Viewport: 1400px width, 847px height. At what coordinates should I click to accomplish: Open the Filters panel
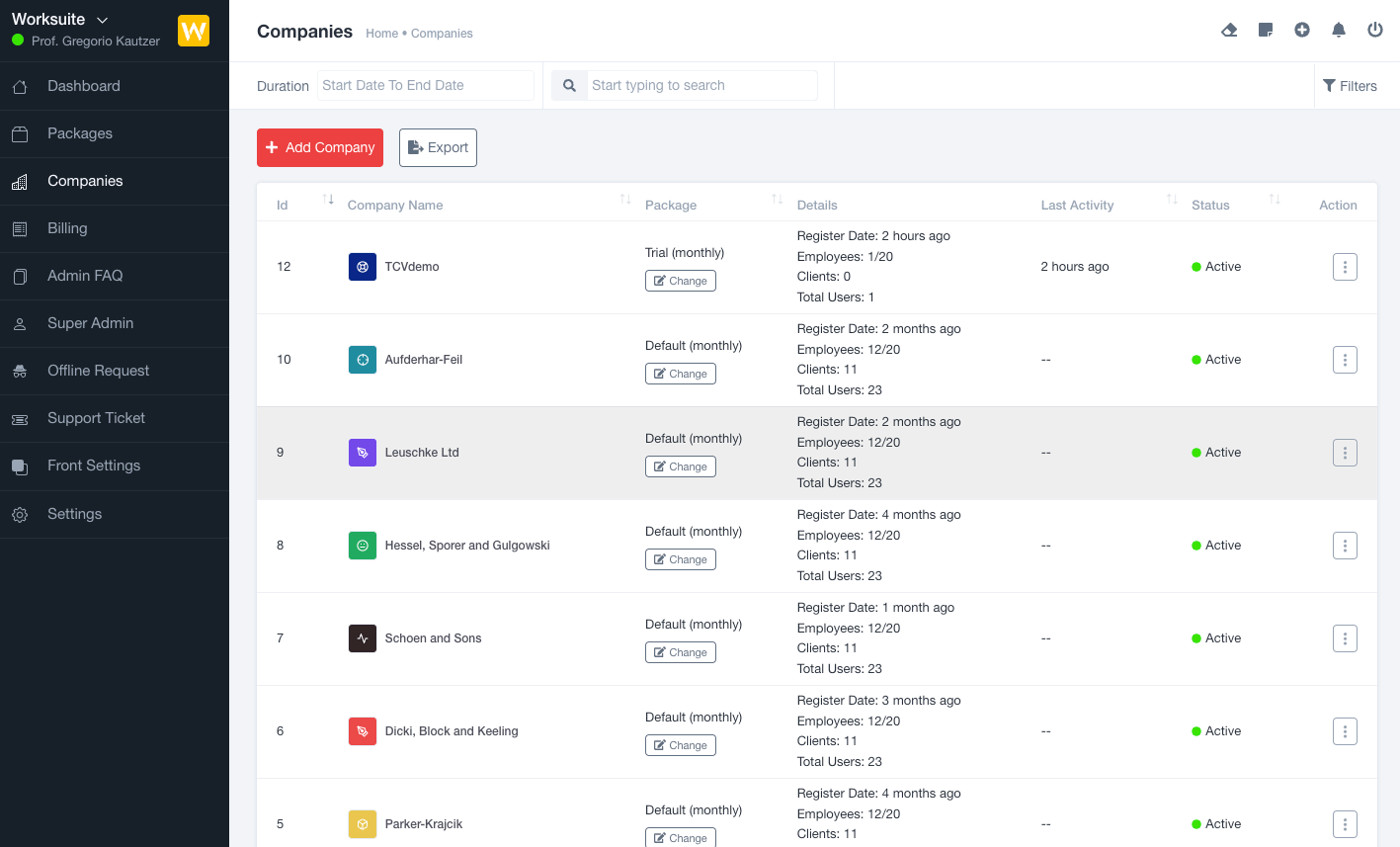[x=1350, y=86]
